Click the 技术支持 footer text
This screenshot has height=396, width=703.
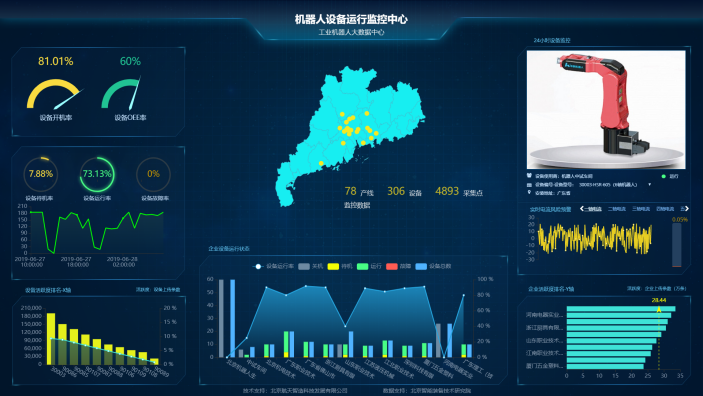click(295, 391)
